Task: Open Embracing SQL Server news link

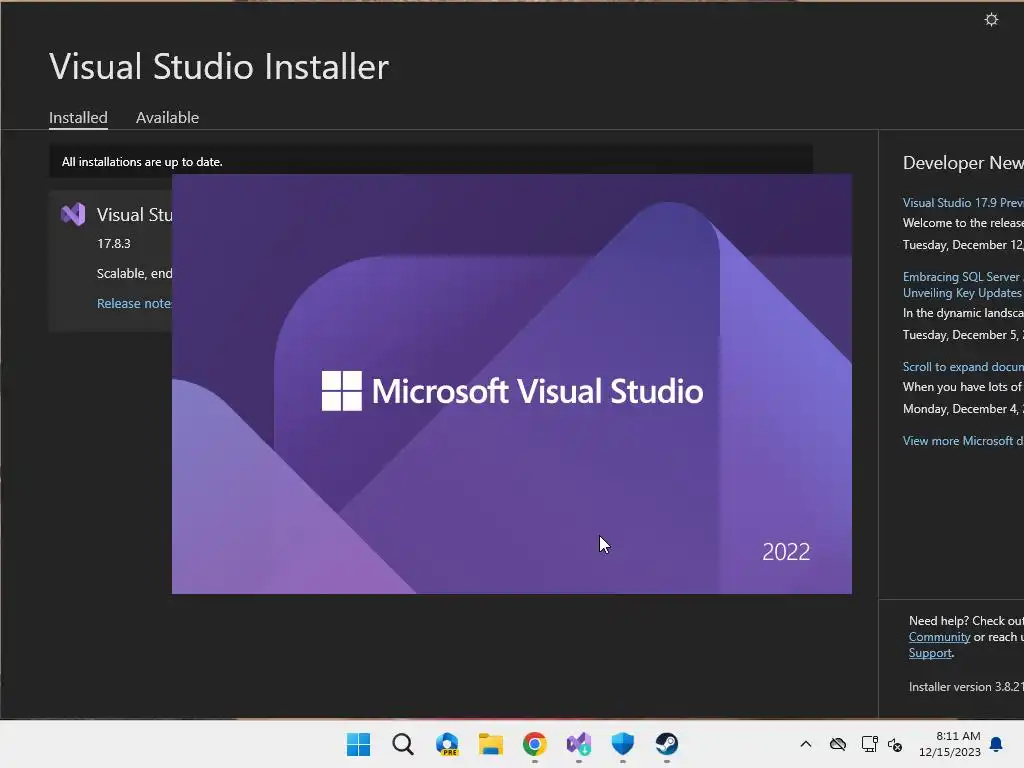Action: click(963, 285)
